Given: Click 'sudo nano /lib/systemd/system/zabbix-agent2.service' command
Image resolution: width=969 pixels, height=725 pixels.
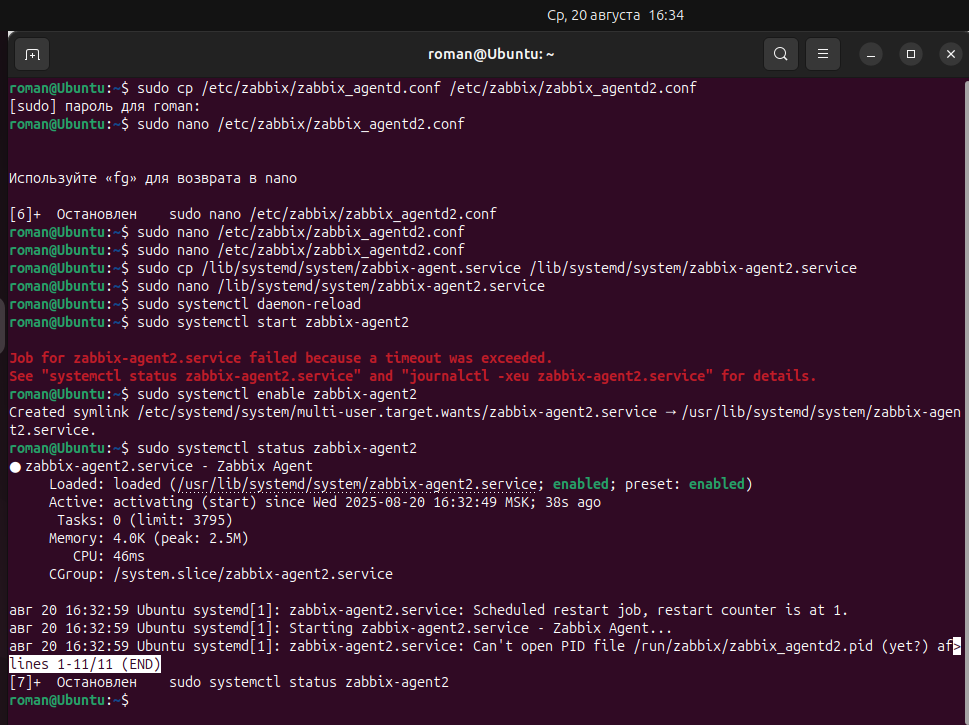Looking at the screenshot, I should click(x=341, y=286).
